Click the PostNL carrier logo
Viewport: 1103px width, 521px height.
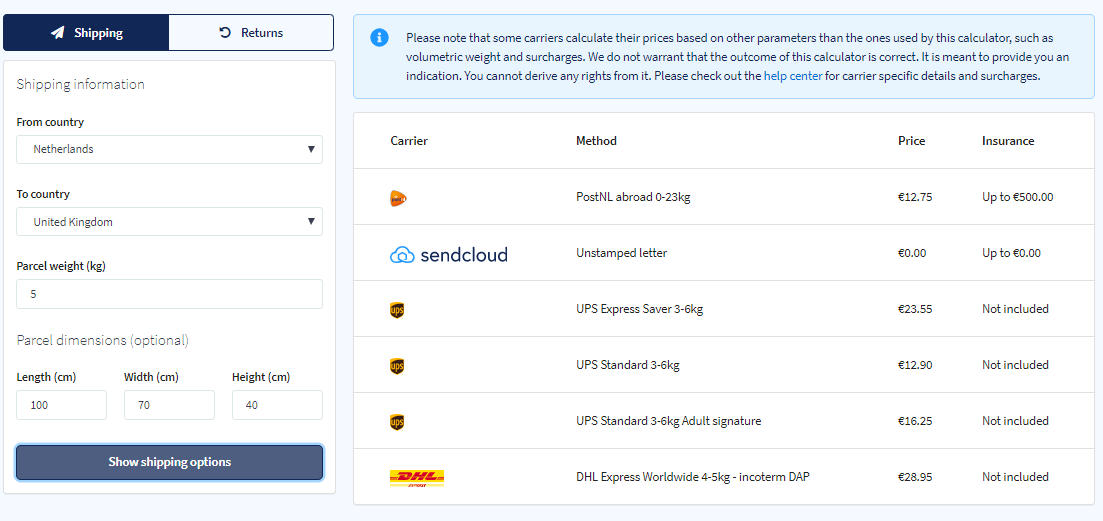point(398,198)
